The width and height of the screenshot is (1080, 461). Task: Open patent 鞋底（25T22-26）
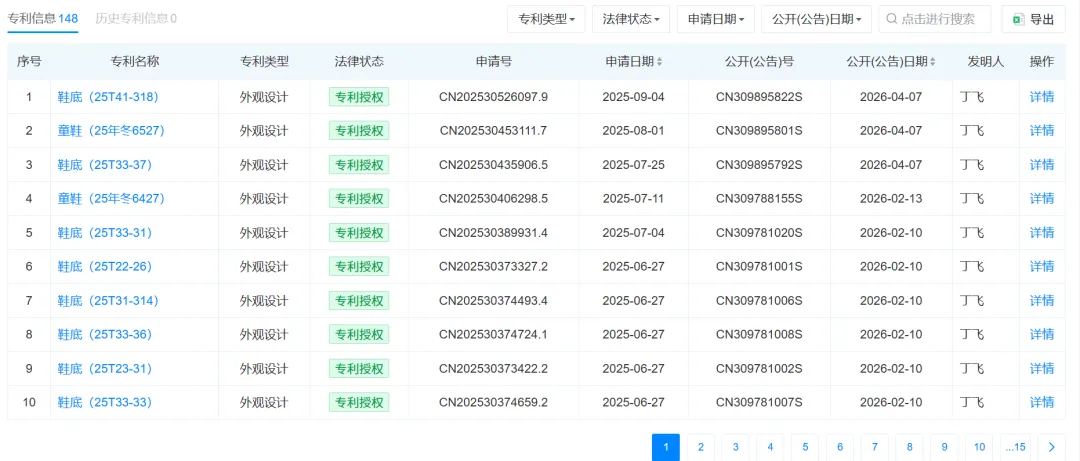(105, 267)
